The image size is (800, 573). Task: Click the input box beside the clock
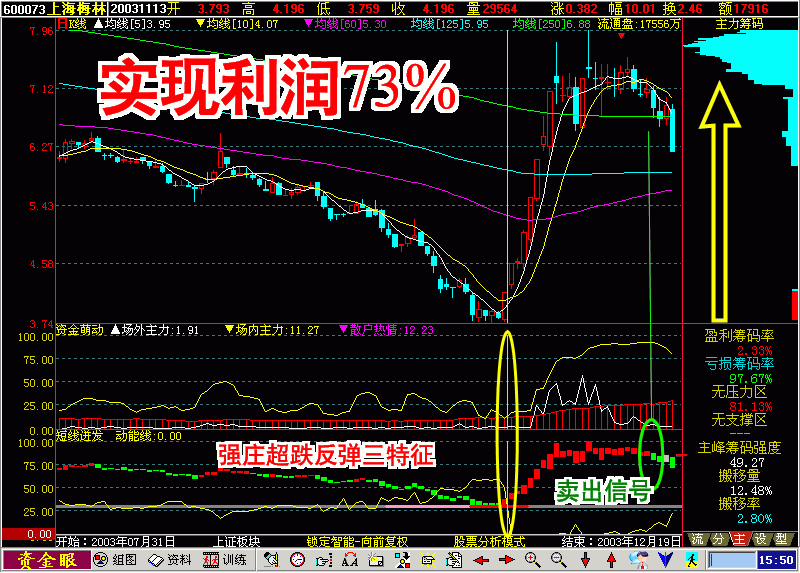(x=732, y=560)
